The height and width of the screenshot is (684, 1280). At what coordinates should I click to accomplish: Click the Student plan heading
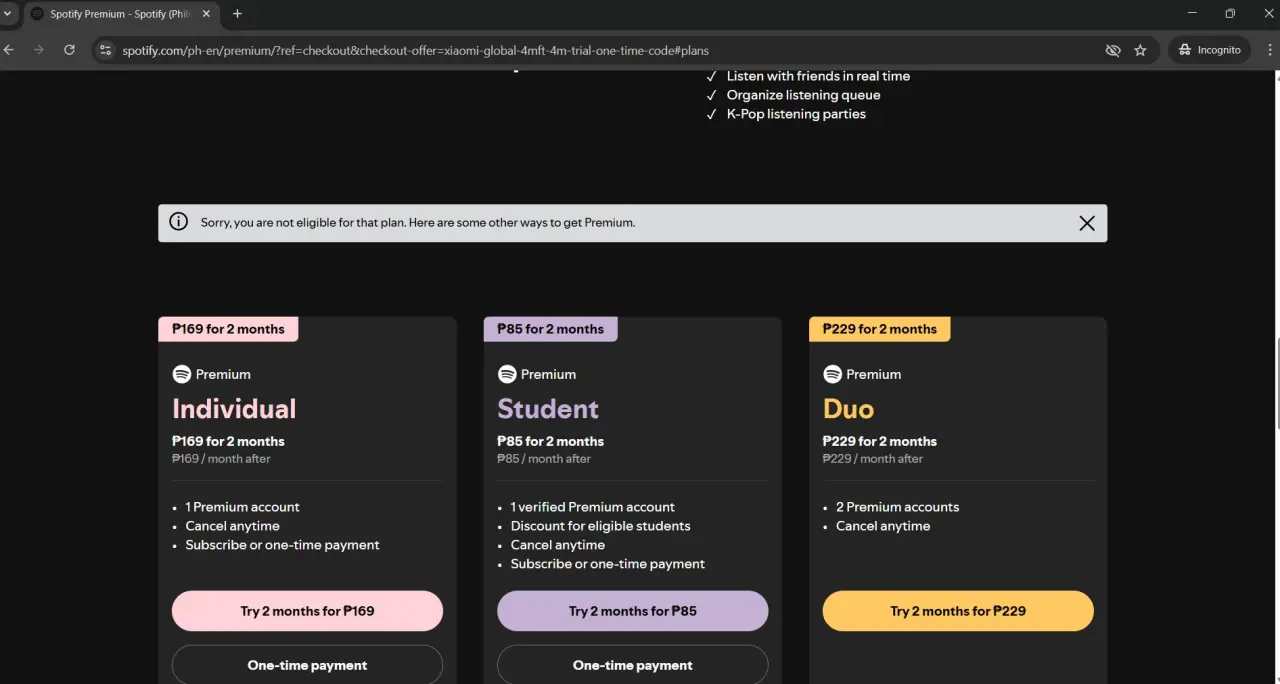pos(548,409)
